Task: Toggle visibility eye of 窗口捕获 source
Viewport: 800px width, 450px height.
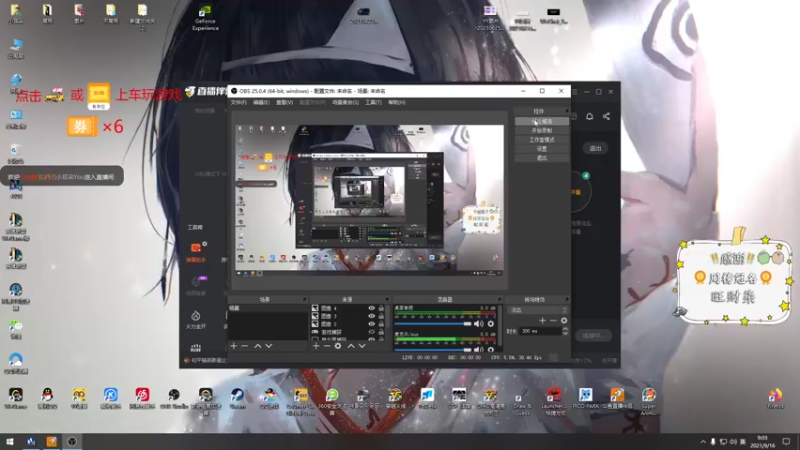Action: coord(371,332)
